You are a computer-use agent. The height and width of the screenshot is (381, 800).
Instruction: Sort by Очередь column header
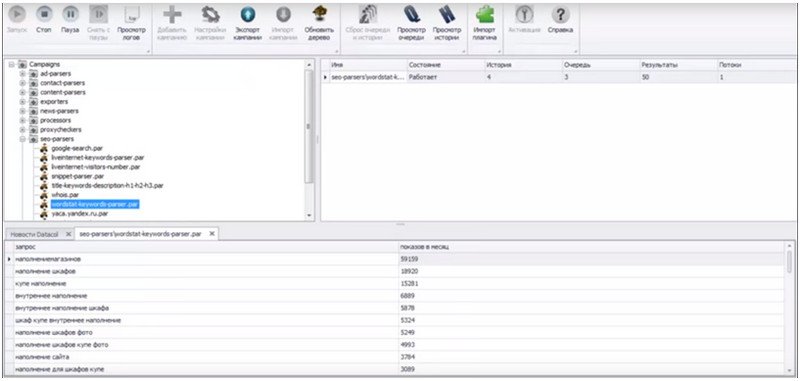point(600,65)
